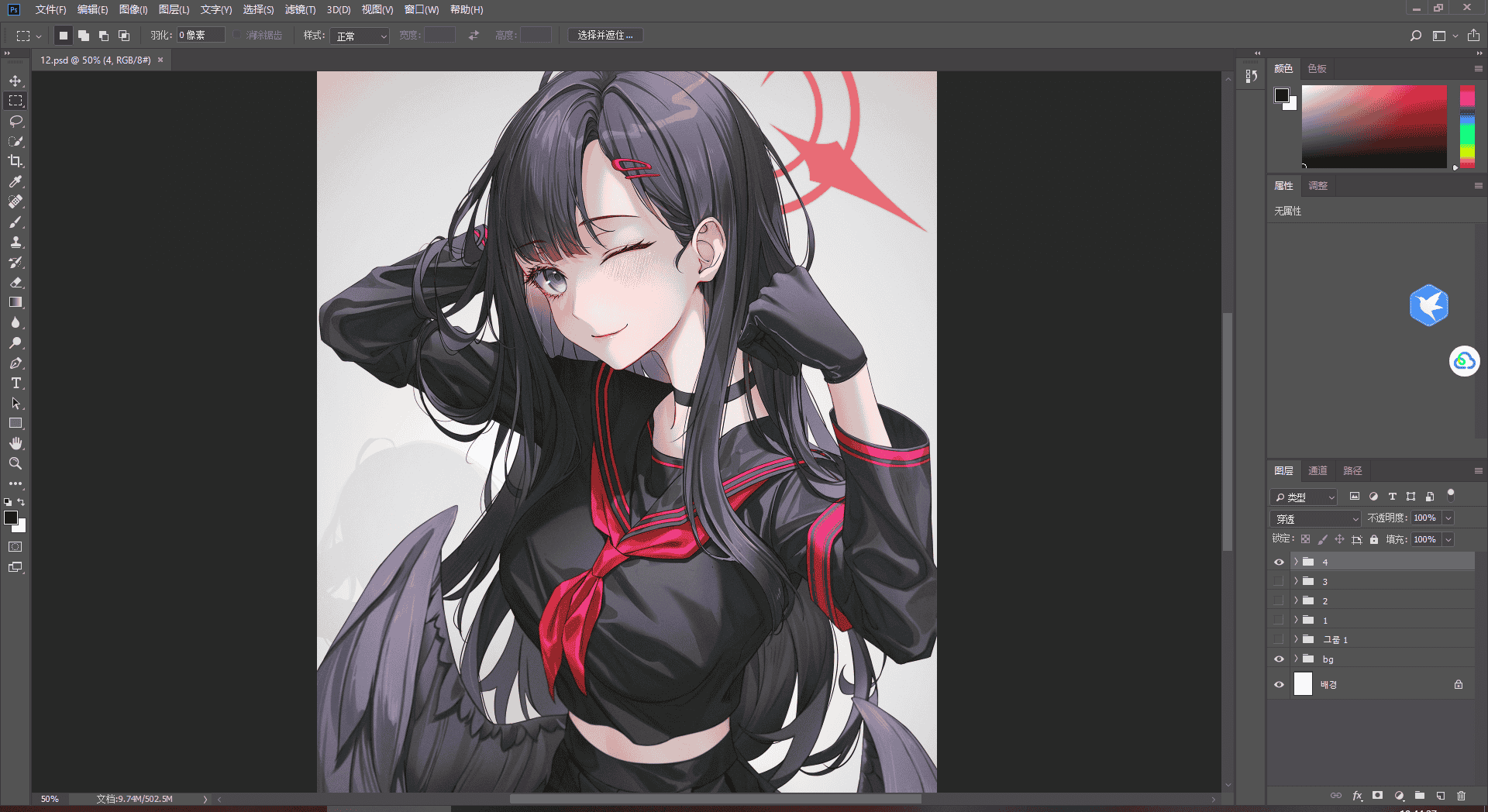This screenshot has width=1488, height=812.
Task: Show layer group 2
Action: click(x=1279, y=600)
